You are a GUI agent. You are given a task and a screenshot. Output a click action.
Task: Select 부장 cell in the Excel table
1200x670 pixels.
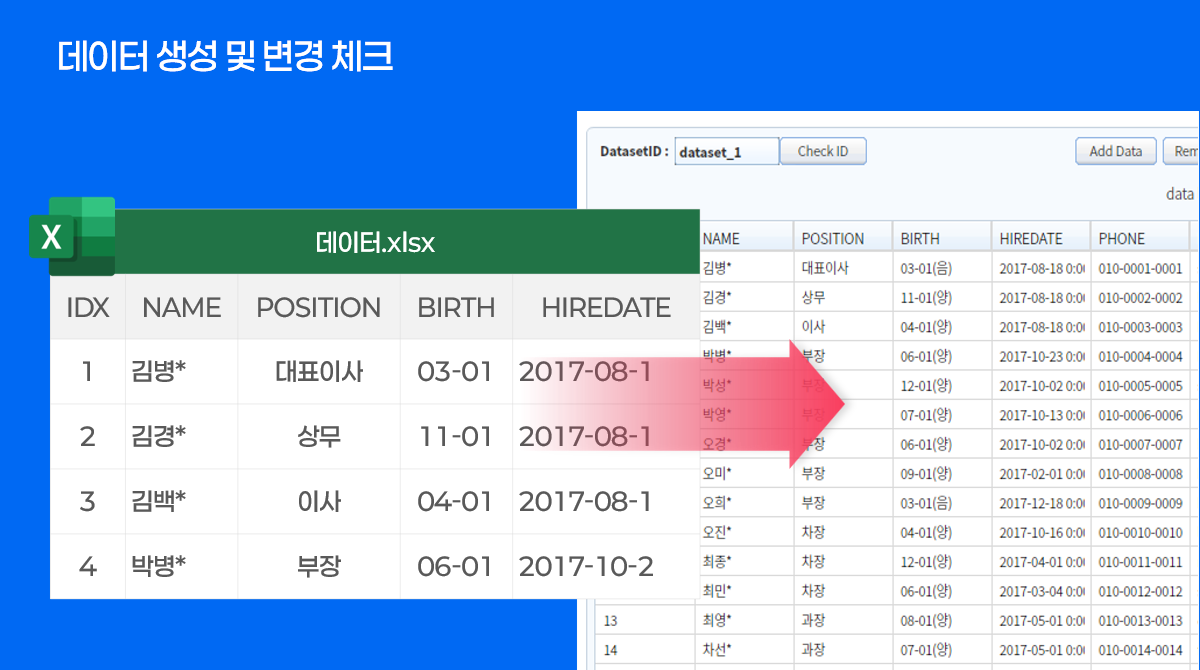pyautogui.click(x=319, y=566)
